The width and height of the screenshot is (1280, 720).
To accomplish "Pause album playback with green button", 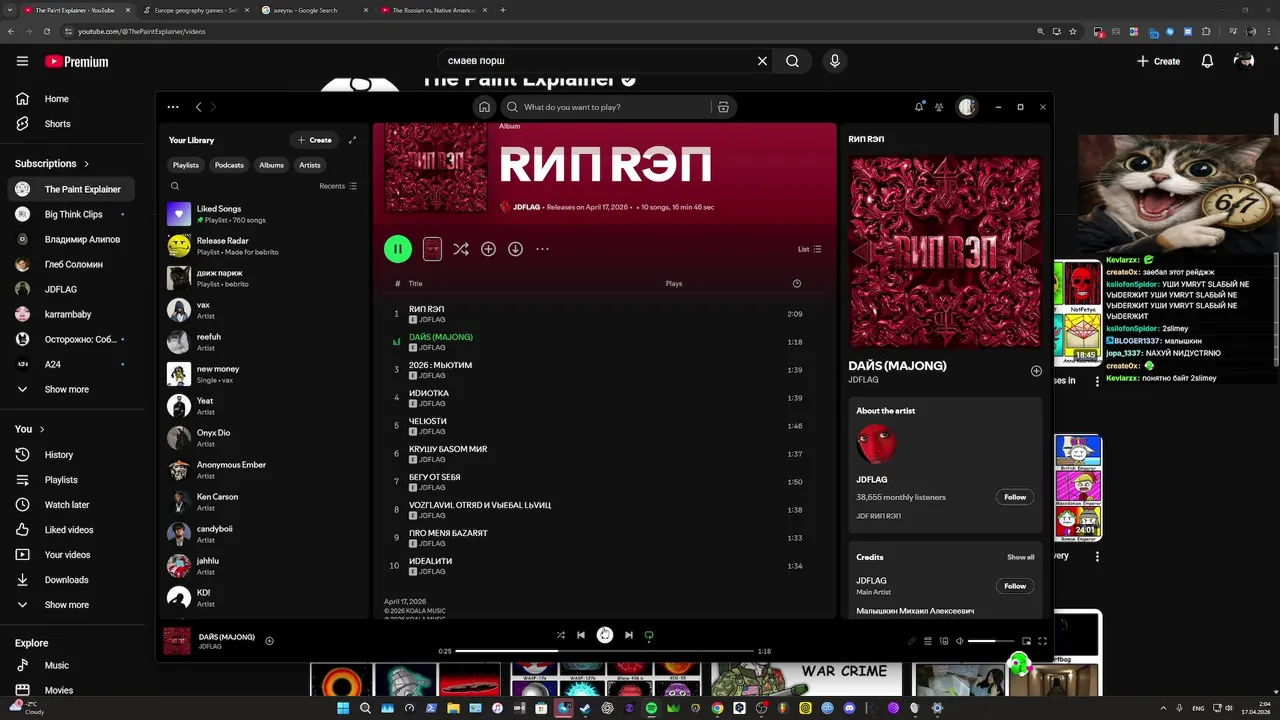I will click(x=398, y=249).
